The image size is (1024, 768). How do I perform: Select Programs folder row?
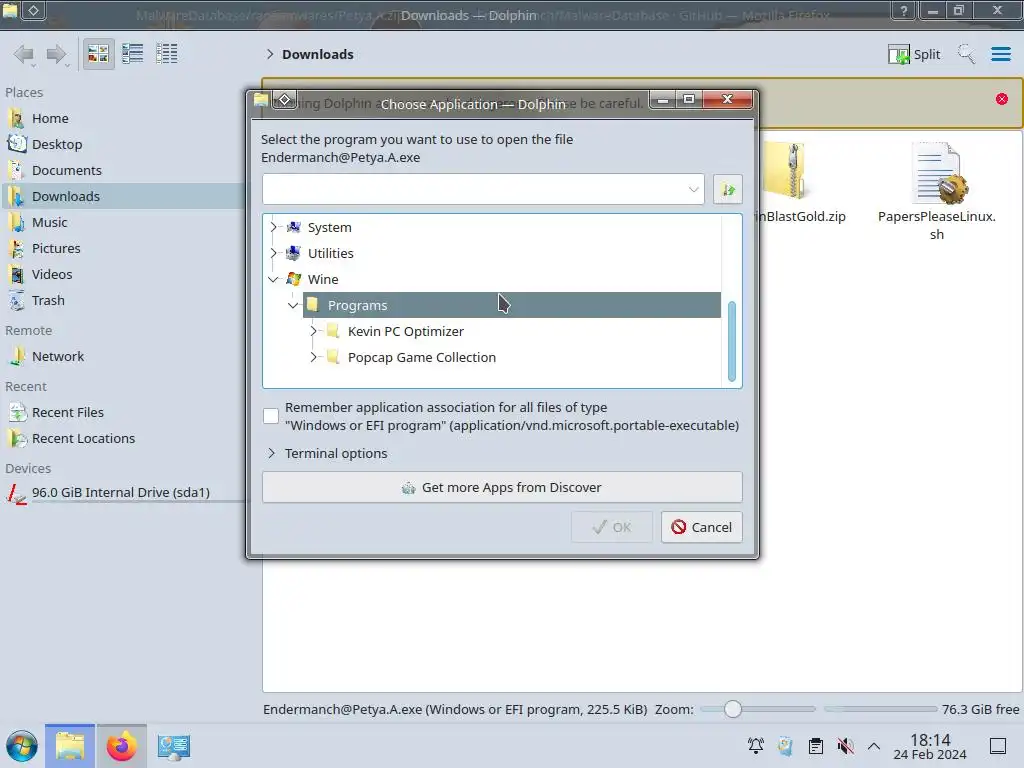pyautogui.click(x=511, y=305)
